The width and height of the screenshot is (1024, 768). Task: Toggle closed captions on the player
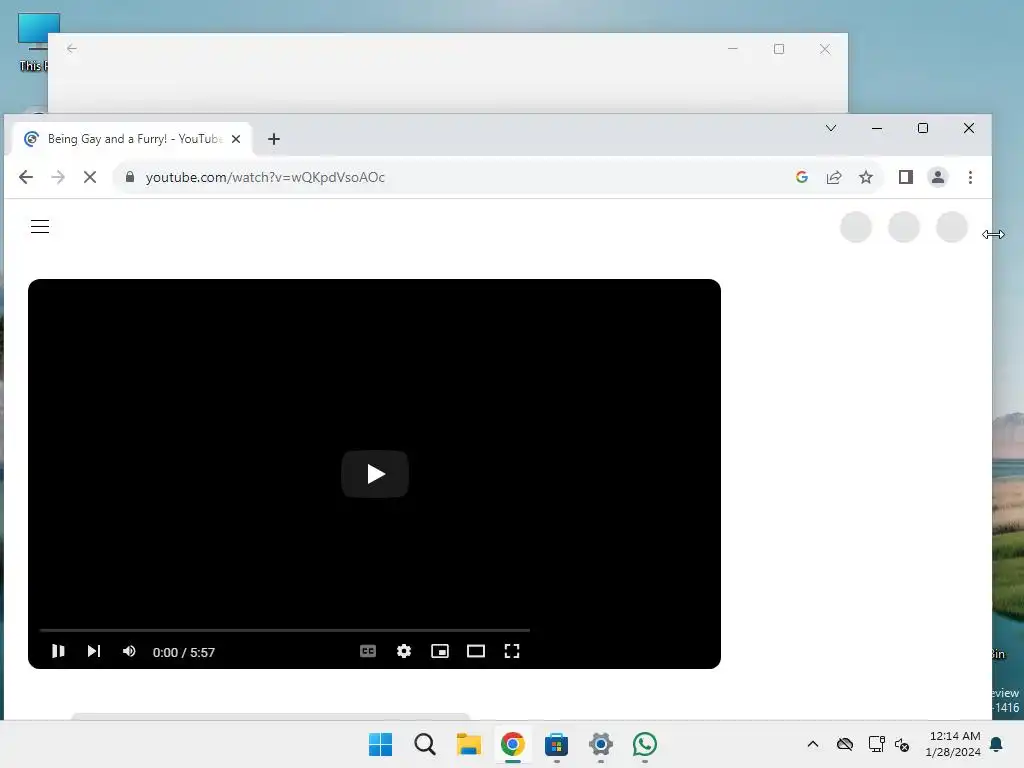pos(368,651)
